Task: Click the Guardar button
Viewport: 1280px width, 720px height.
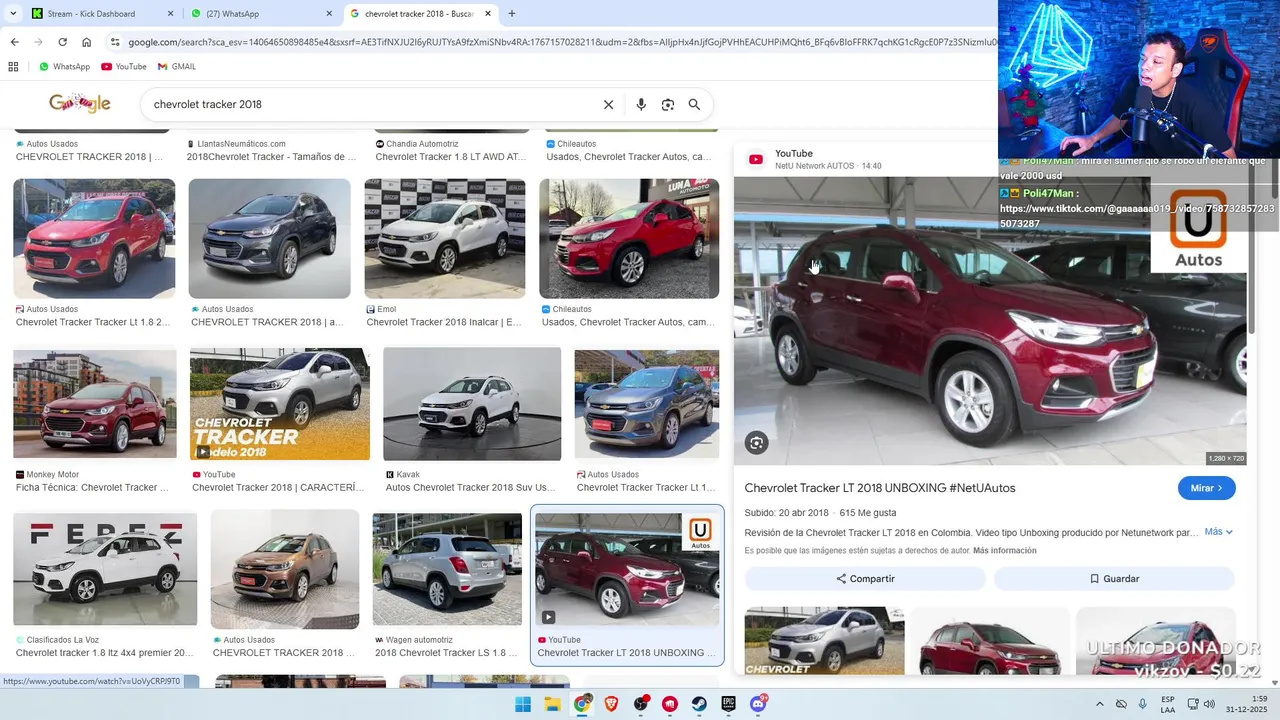Action: (x=1114, y=579)
